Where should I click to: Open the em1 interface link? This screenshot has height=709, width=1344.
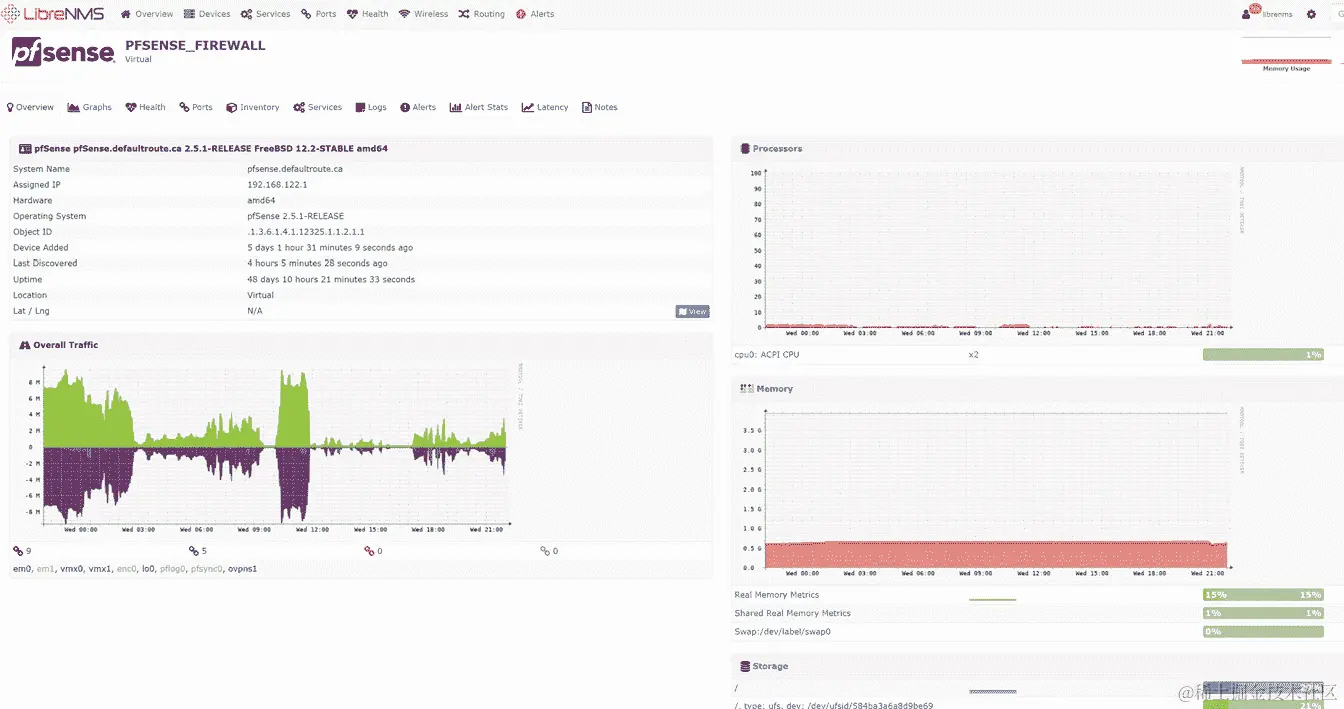pos(46,569)
